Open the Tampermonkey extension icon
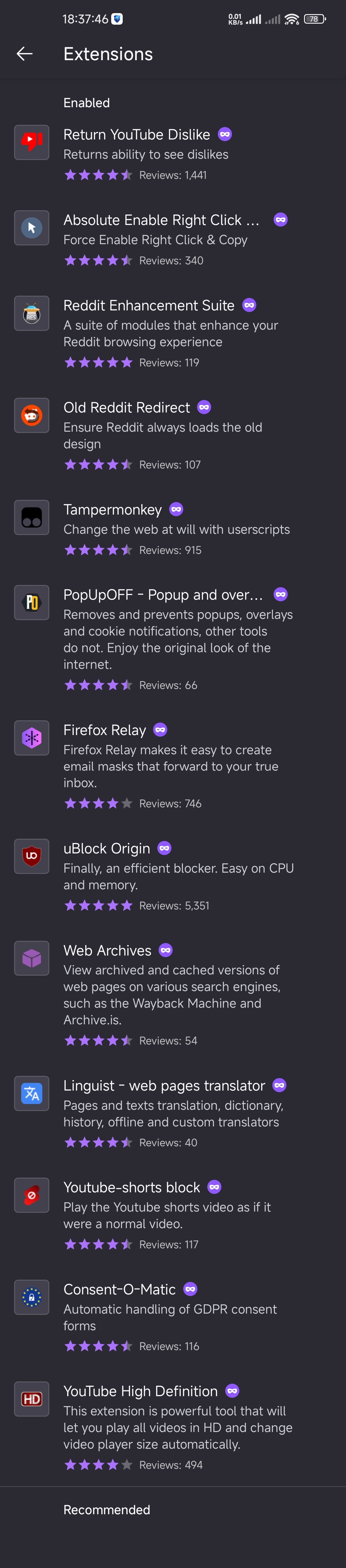 coord(32,517)
